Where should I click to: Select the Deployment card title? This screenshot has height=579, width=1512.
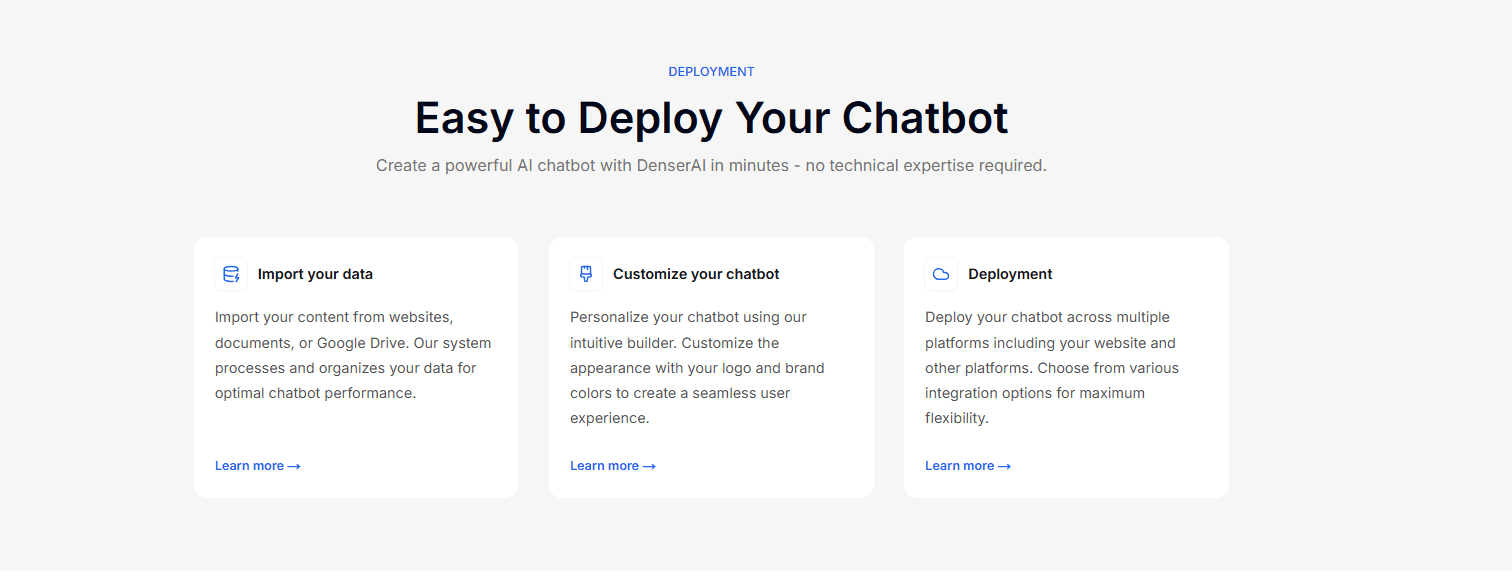(x=1010, y=273)
